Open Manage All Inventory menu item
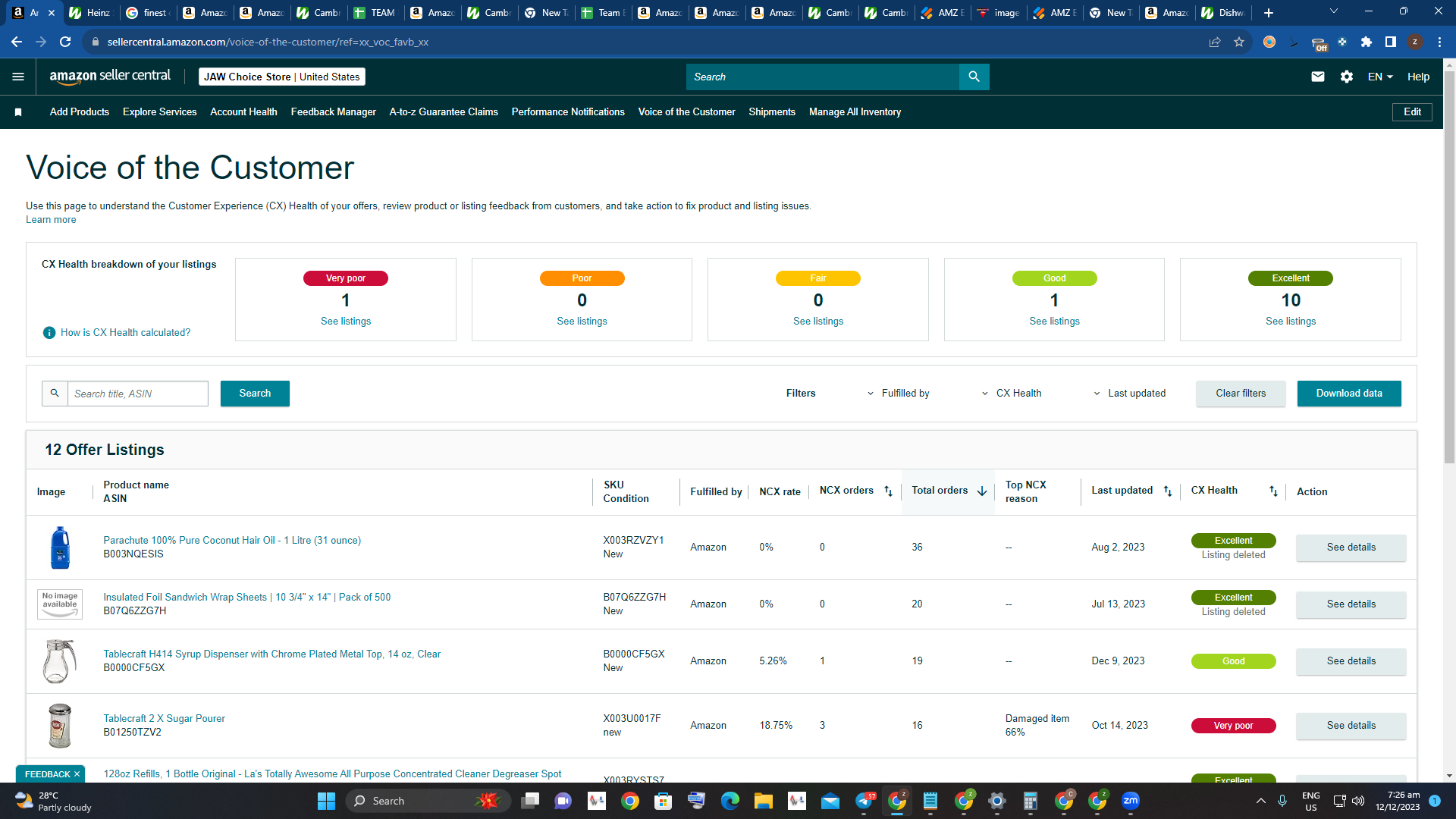Viewport: 1456px width, 819px height. coord(855,112)
